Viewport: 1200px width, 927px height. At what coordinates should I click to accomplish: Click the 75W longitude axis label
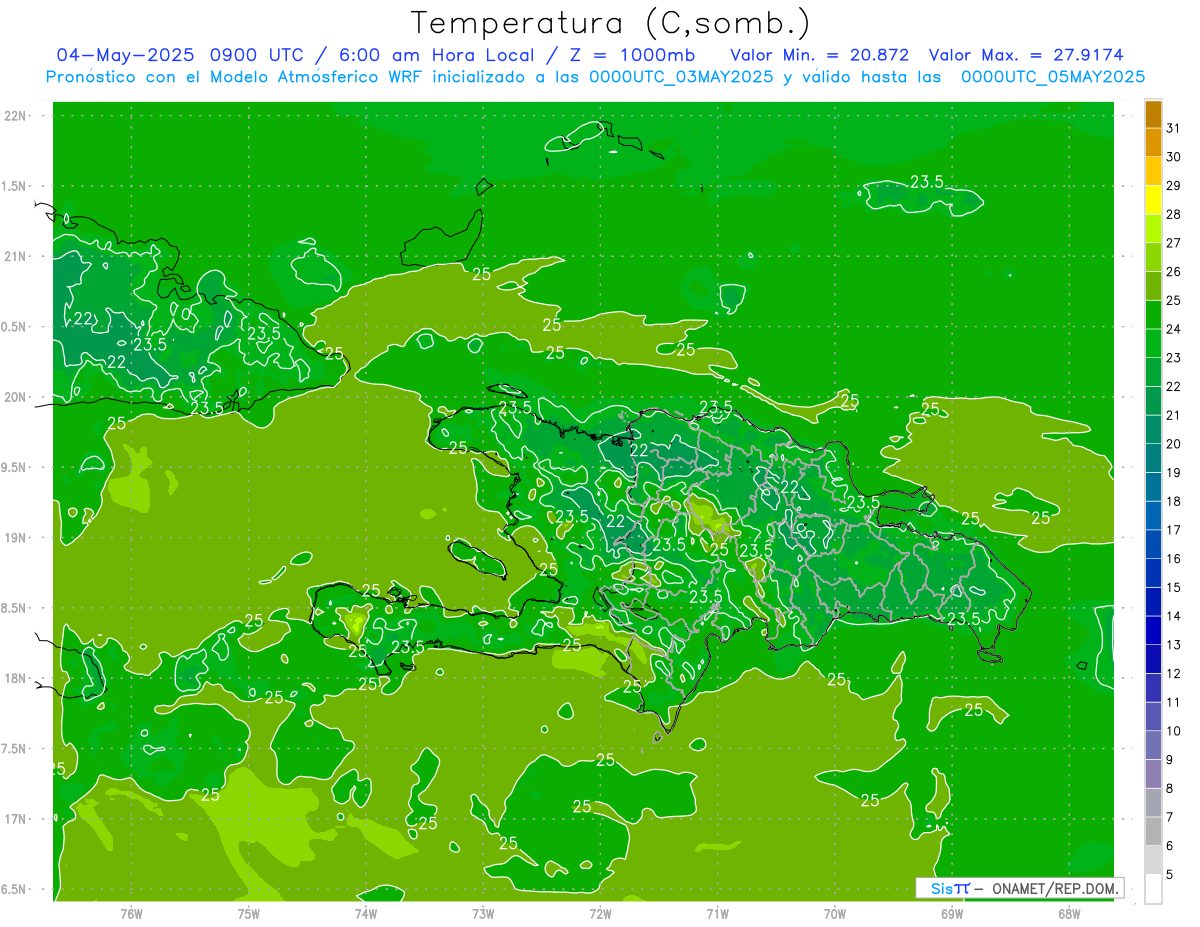(x=249, y=913)
